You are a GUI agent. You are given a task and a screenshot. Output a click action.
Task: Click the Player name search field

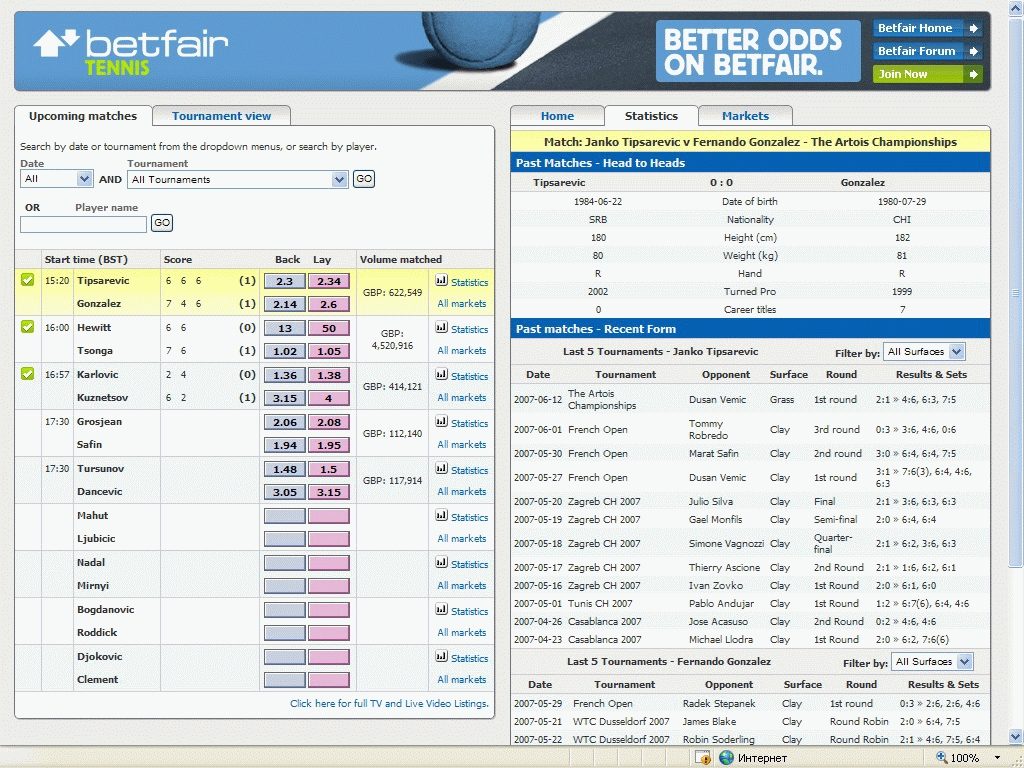click(83, 224)
